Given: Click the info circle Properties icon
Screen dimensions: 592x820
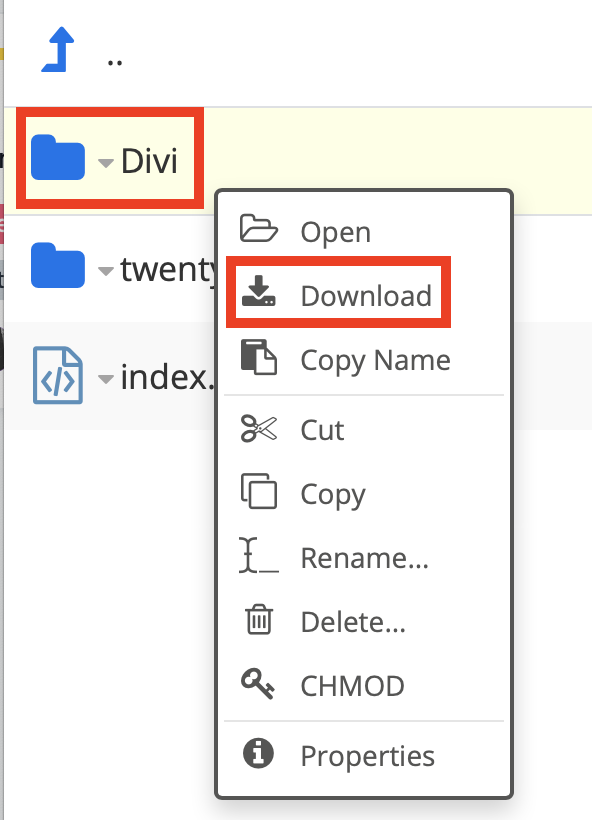Looking at the screenshot, I should 258,754.
